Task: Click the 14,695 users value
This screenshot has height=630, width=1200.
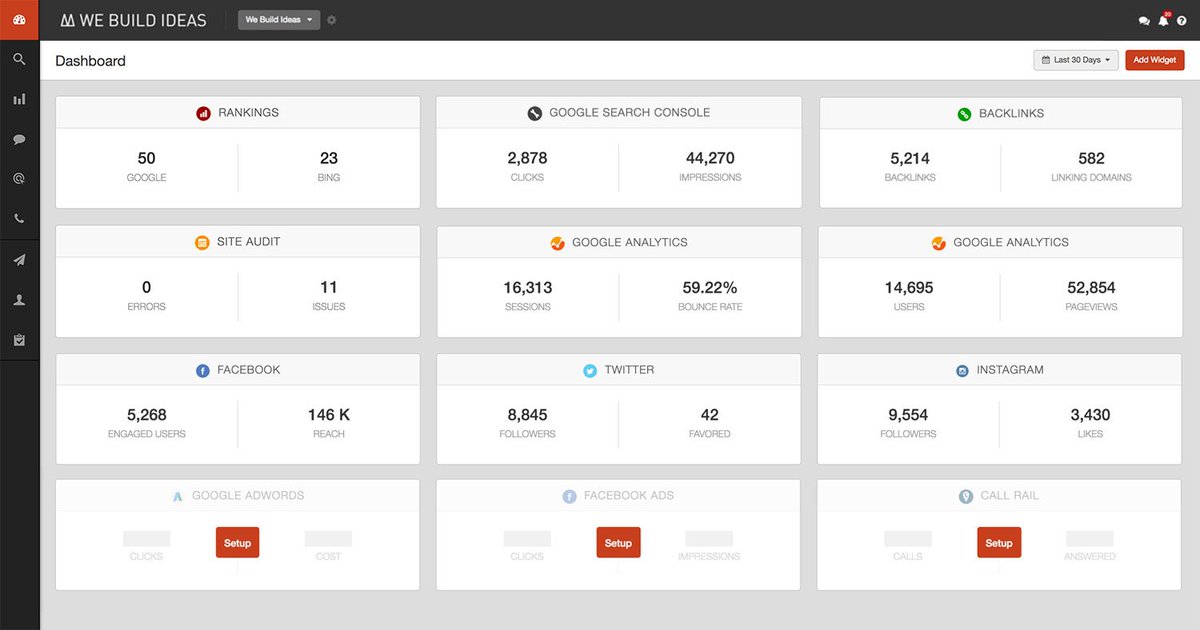Action: point(909,287)
